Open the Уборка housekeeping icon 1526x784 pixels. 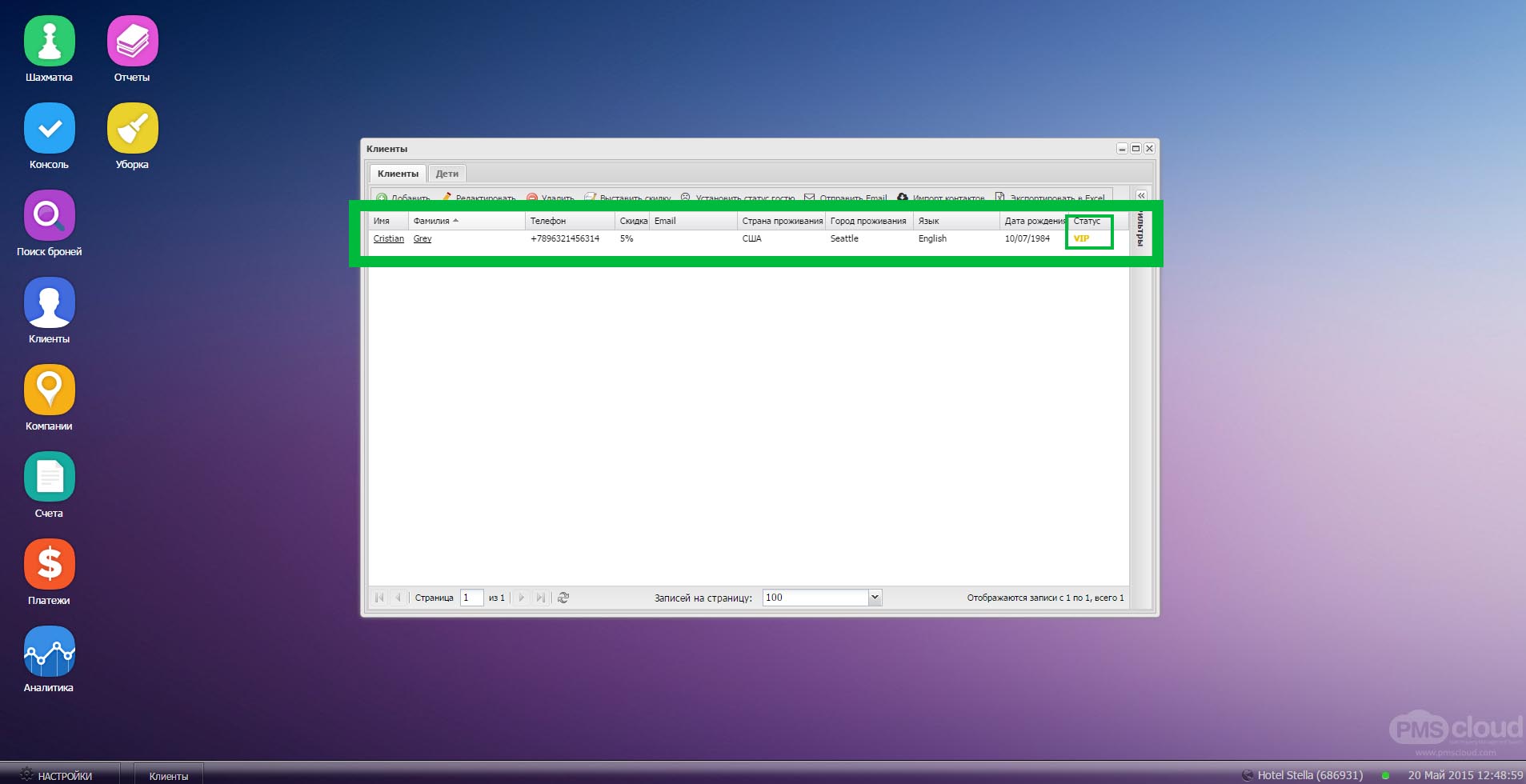click(132, 129)
